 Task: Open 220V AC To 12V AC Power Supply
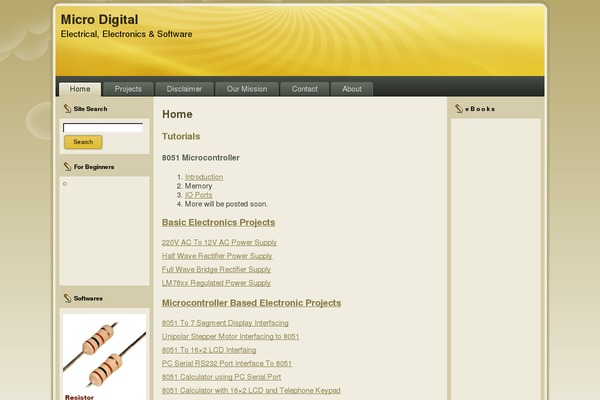tap(219, 242)
